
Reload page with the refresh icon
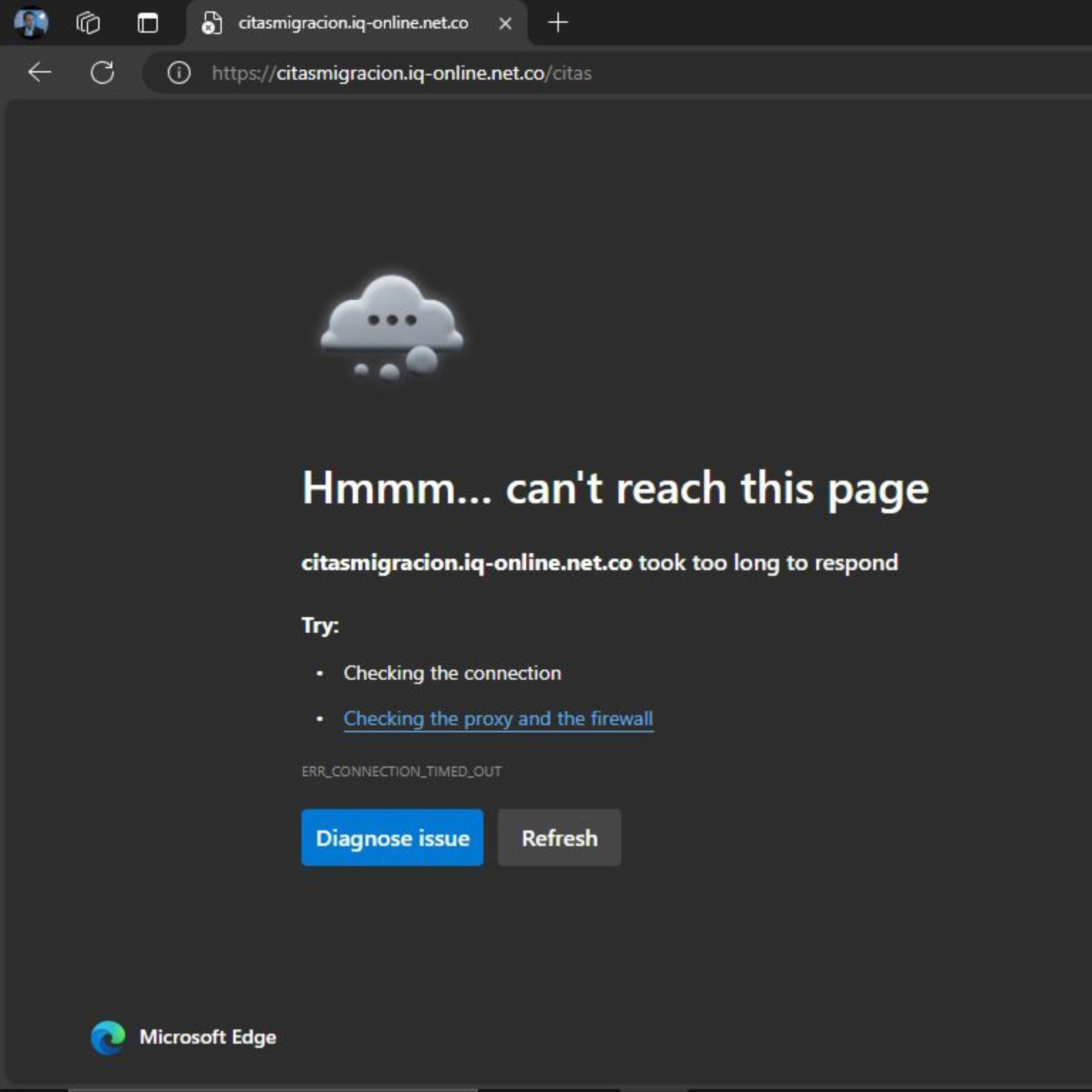click(x=102, y=72)
